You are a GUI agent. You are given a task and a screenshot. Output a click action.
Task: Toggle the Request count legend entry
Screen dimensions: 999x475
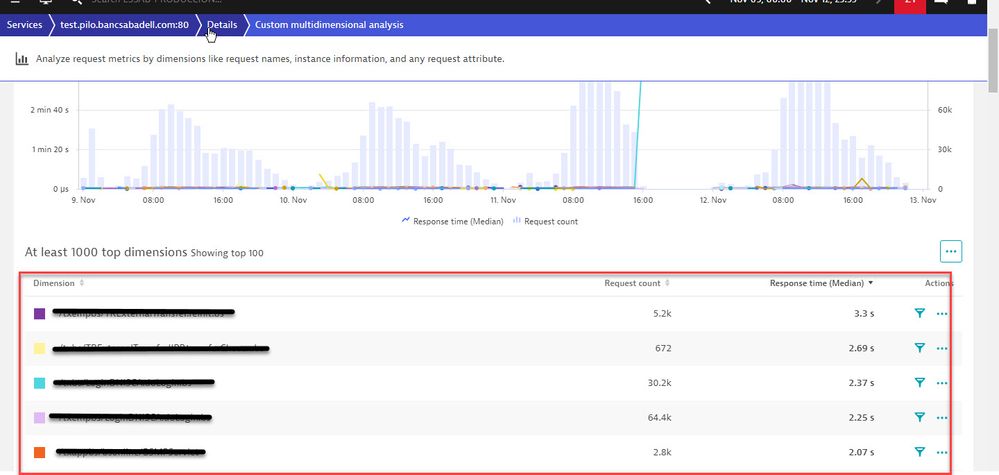(545, 222)
